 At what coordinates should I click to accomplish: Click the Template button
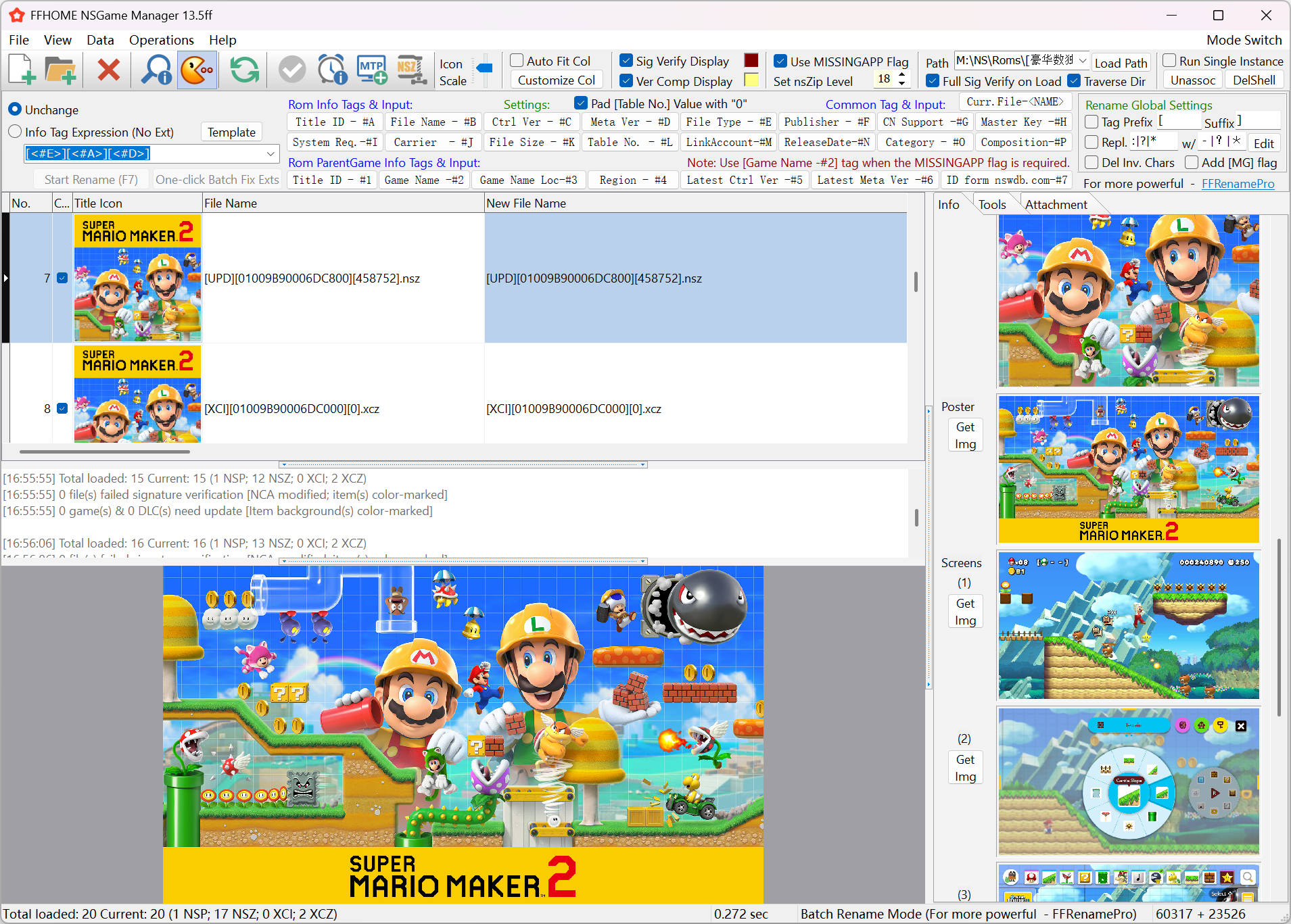[231, 132]
